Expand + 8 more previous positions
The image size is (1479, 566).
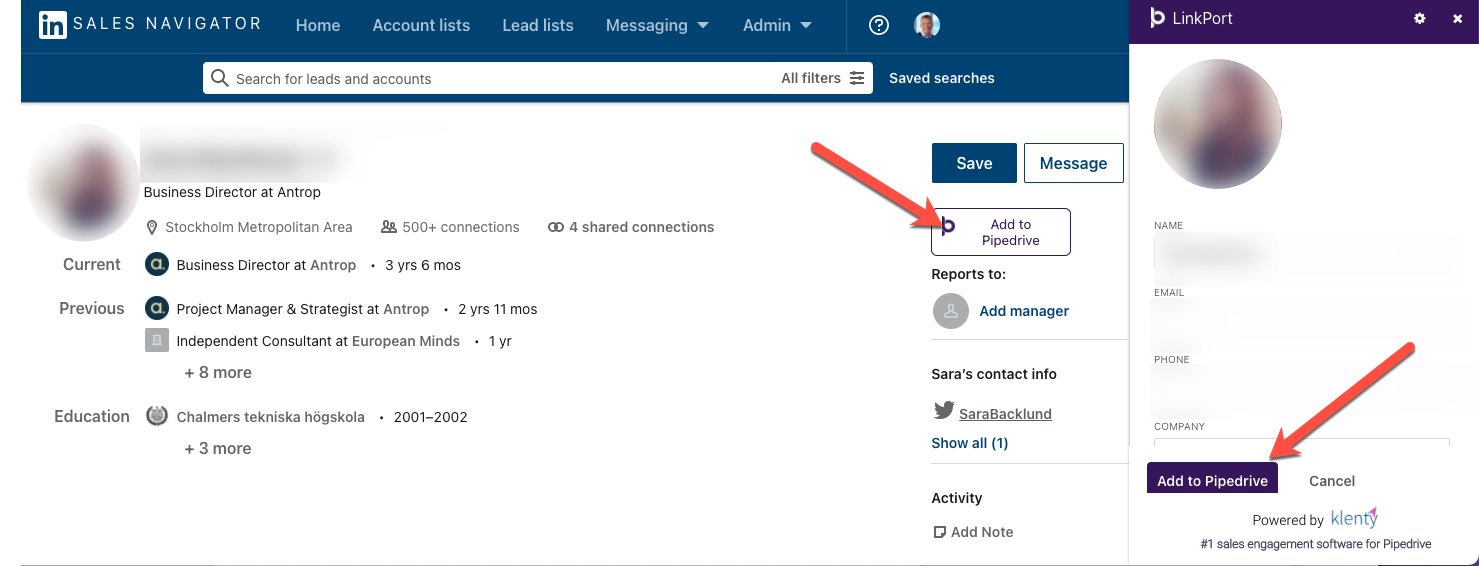pyautogui.click(x=218, y=372)
